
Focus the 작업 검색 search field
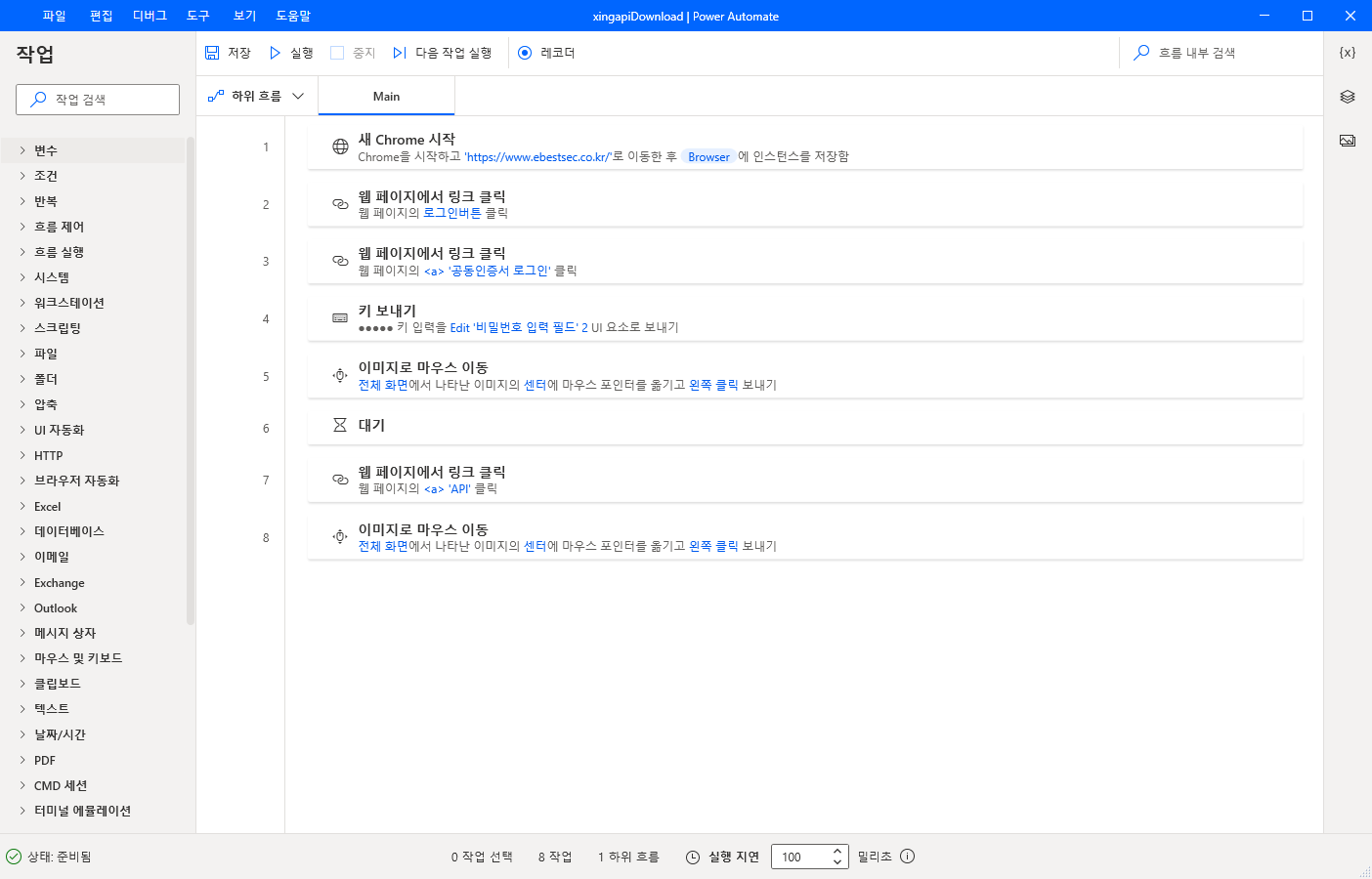click(x=98, y=99)
